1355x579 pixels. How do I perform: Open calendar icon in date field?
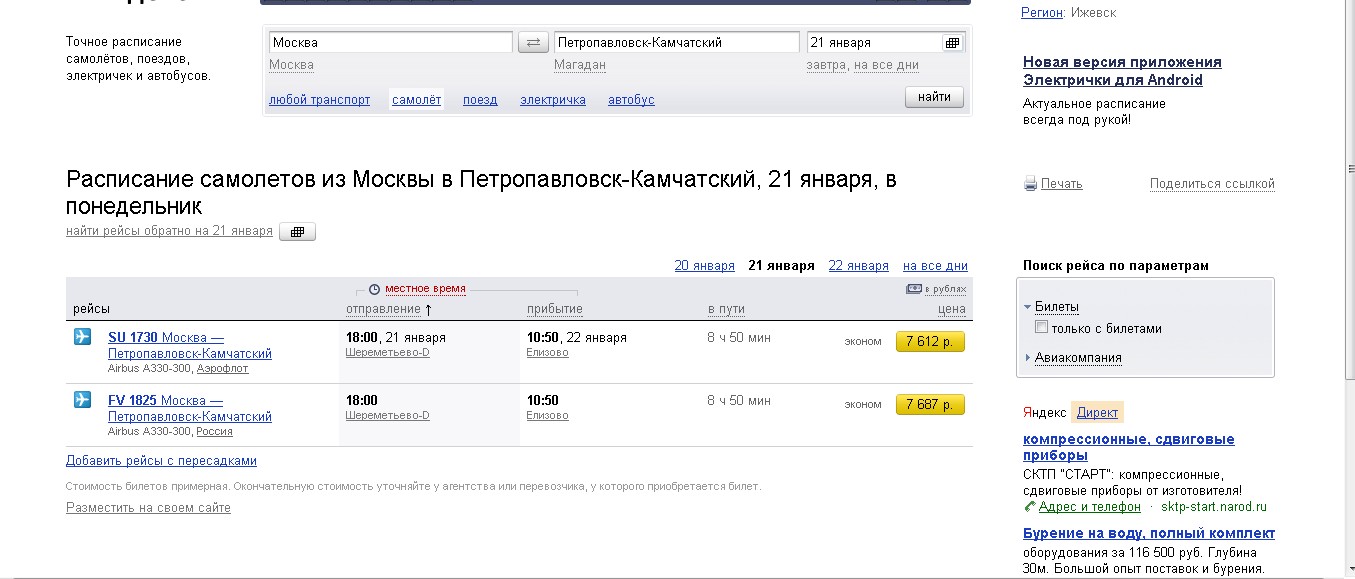coord(952,43)
